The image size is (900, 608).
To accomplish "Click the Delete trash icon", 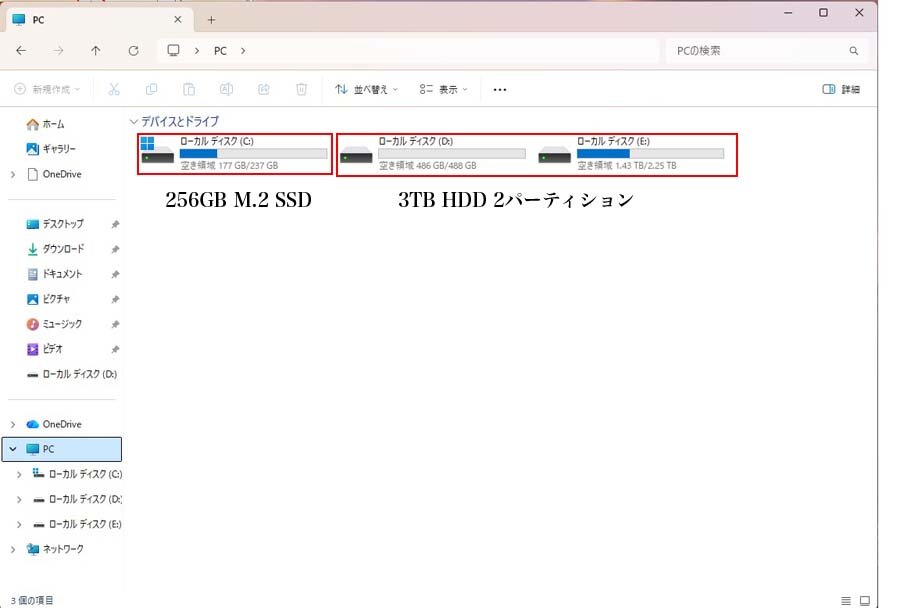I will 301,89.
